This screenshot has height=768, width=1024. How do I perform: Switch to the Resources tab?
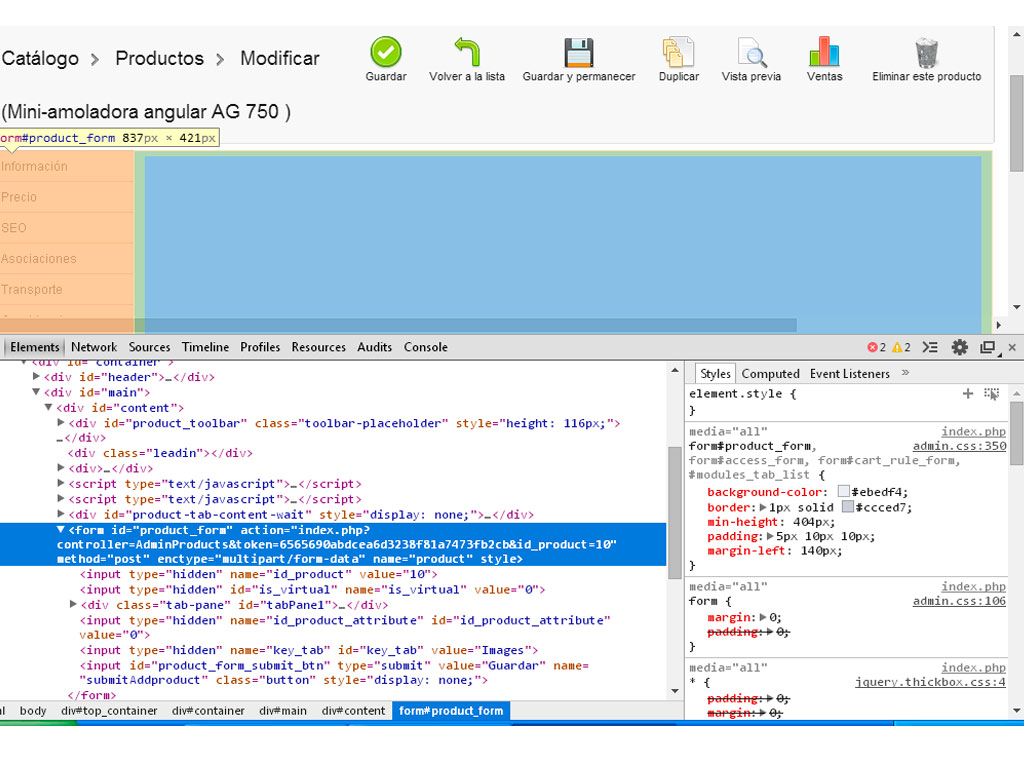pos(319,347)
